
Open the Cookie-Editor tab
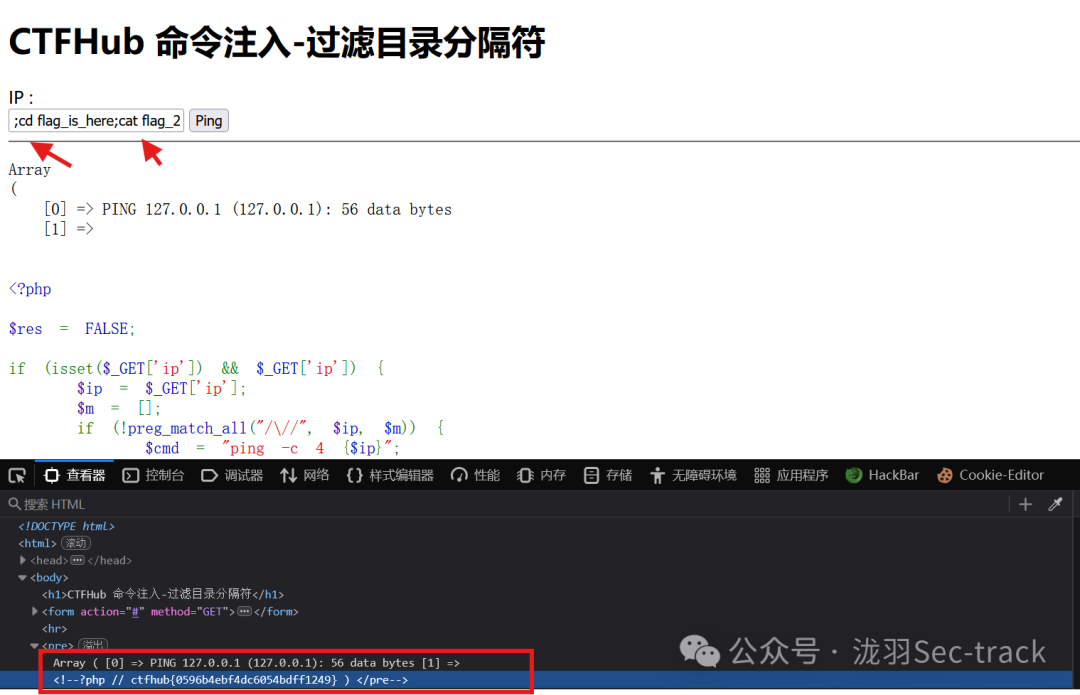pos(990,475)
